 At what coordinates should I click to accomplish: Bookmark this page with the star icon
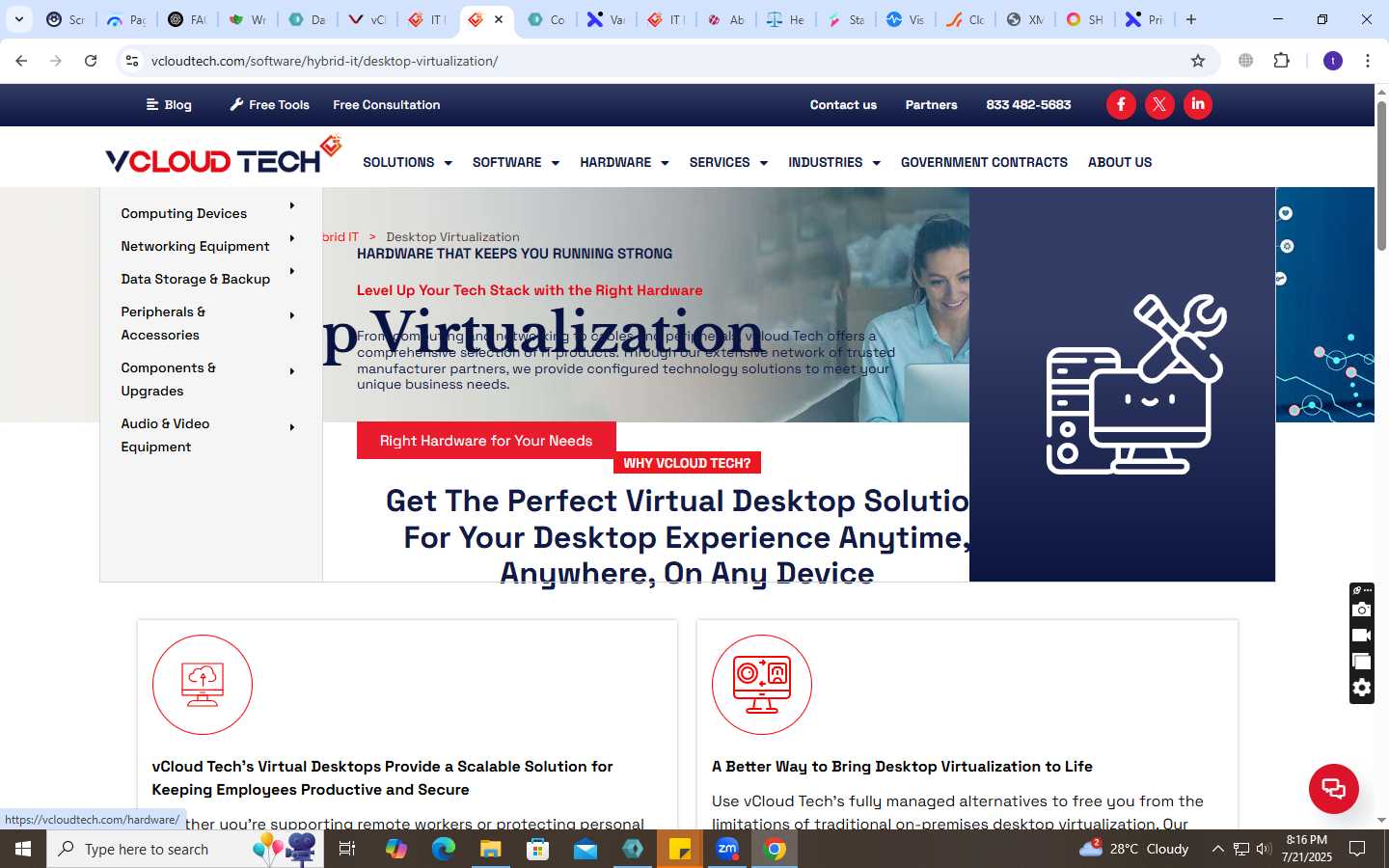click(x=1198, y=61)
